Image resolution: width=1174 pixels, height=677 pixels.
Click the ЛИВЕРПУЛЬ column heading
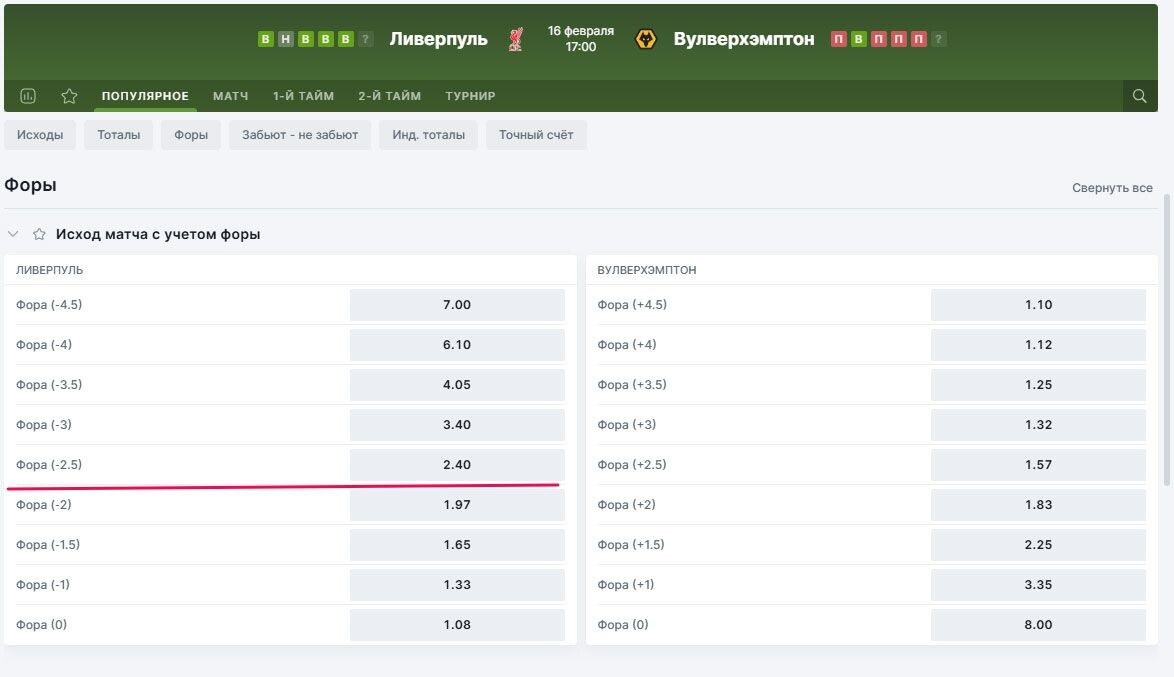(x=49, y=270)
